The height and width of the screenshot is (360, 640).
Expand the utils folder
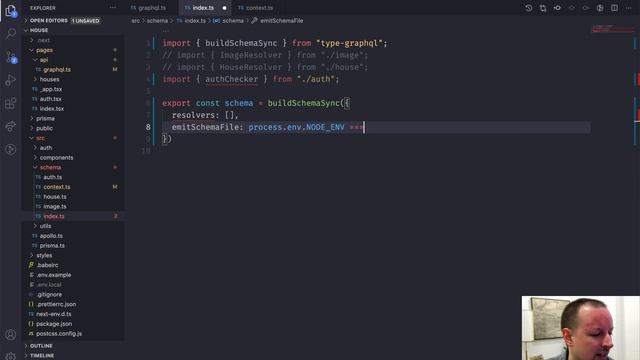coord(45,226)
